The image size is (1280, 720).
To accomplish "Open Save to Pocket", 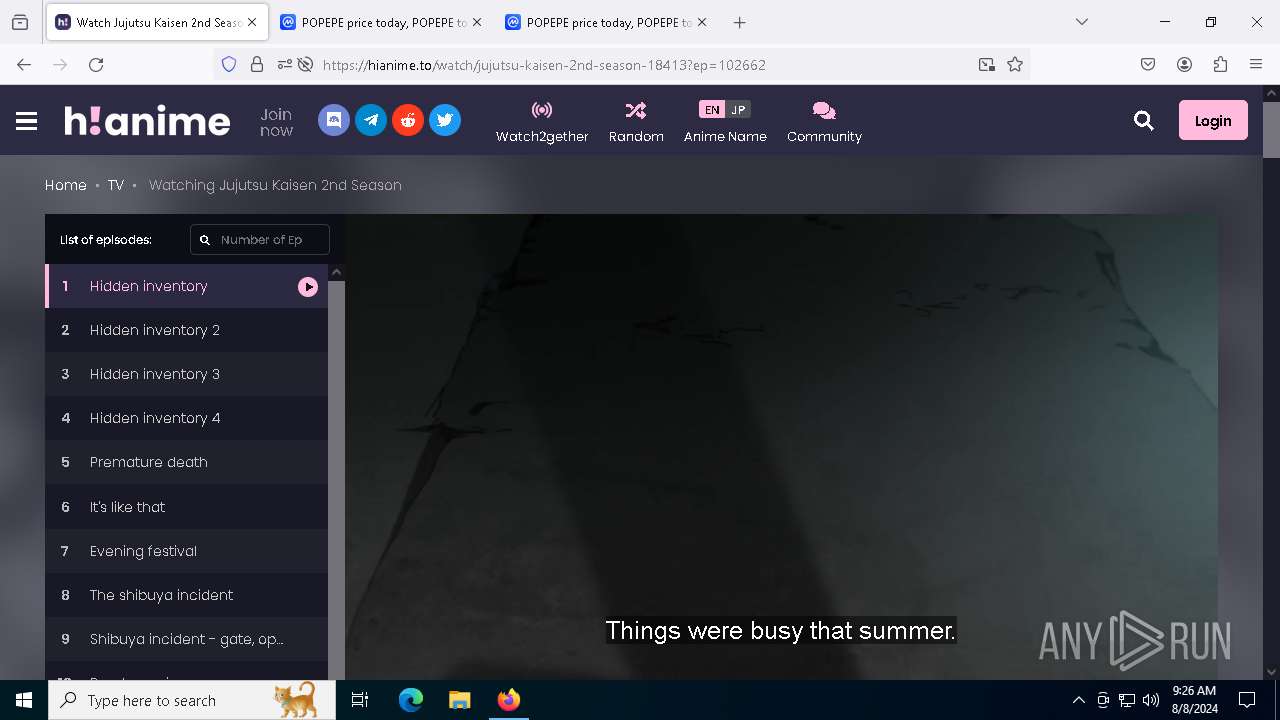I will [x=1148, y=64].
